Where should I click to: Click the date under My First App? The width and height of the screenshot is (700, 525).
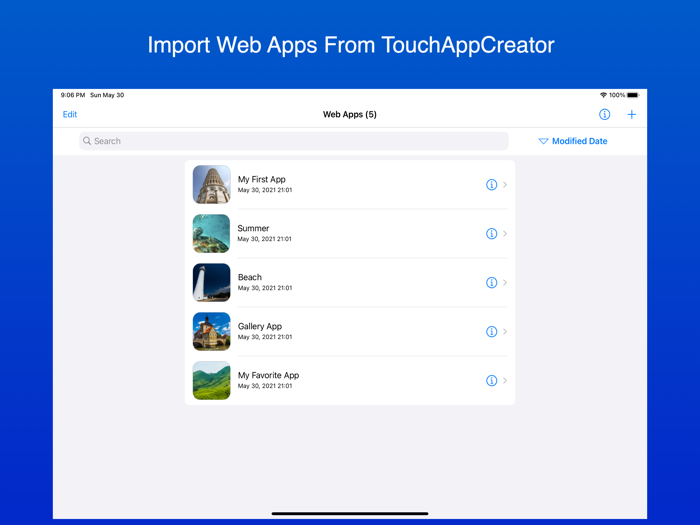point(265,190)
